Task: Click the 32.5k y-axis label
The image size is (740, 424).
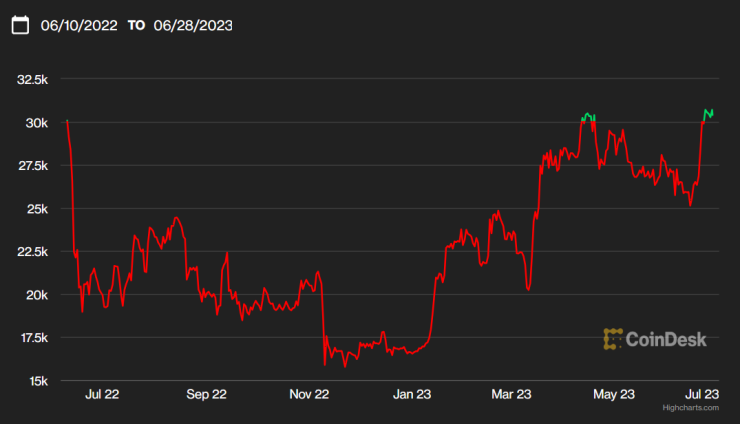Action: click(33, 79)
